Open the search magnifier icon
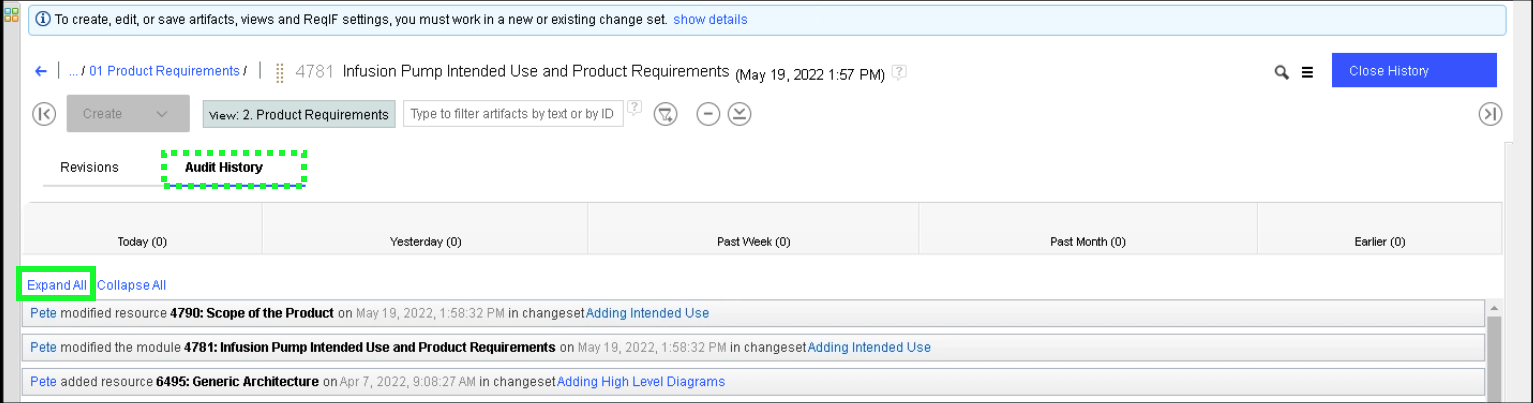The width and height of the screenshot is (1533, 403). coord(1281,72)
